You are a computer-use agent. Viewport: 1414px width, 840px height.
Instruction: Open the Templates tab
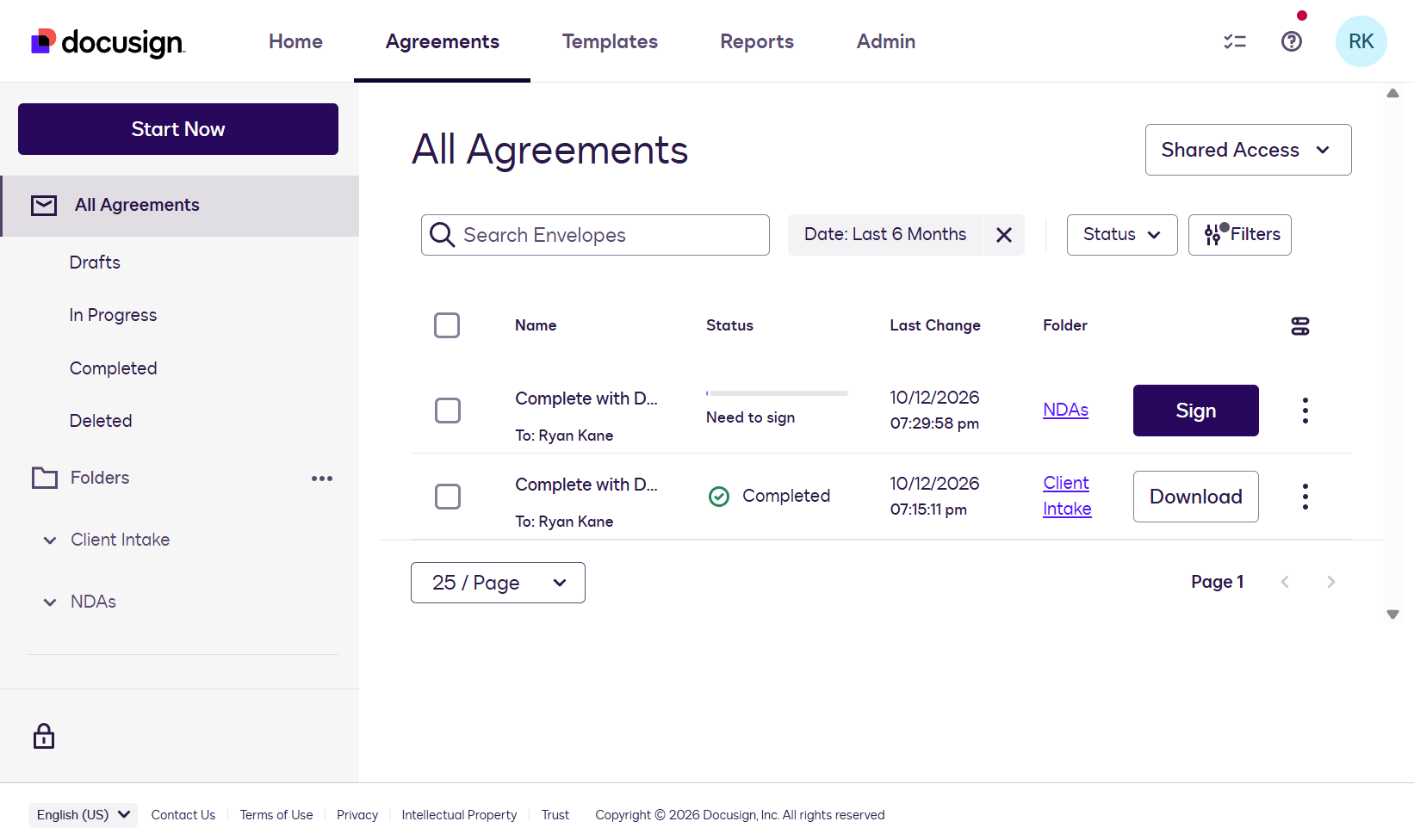pos(610,41)
